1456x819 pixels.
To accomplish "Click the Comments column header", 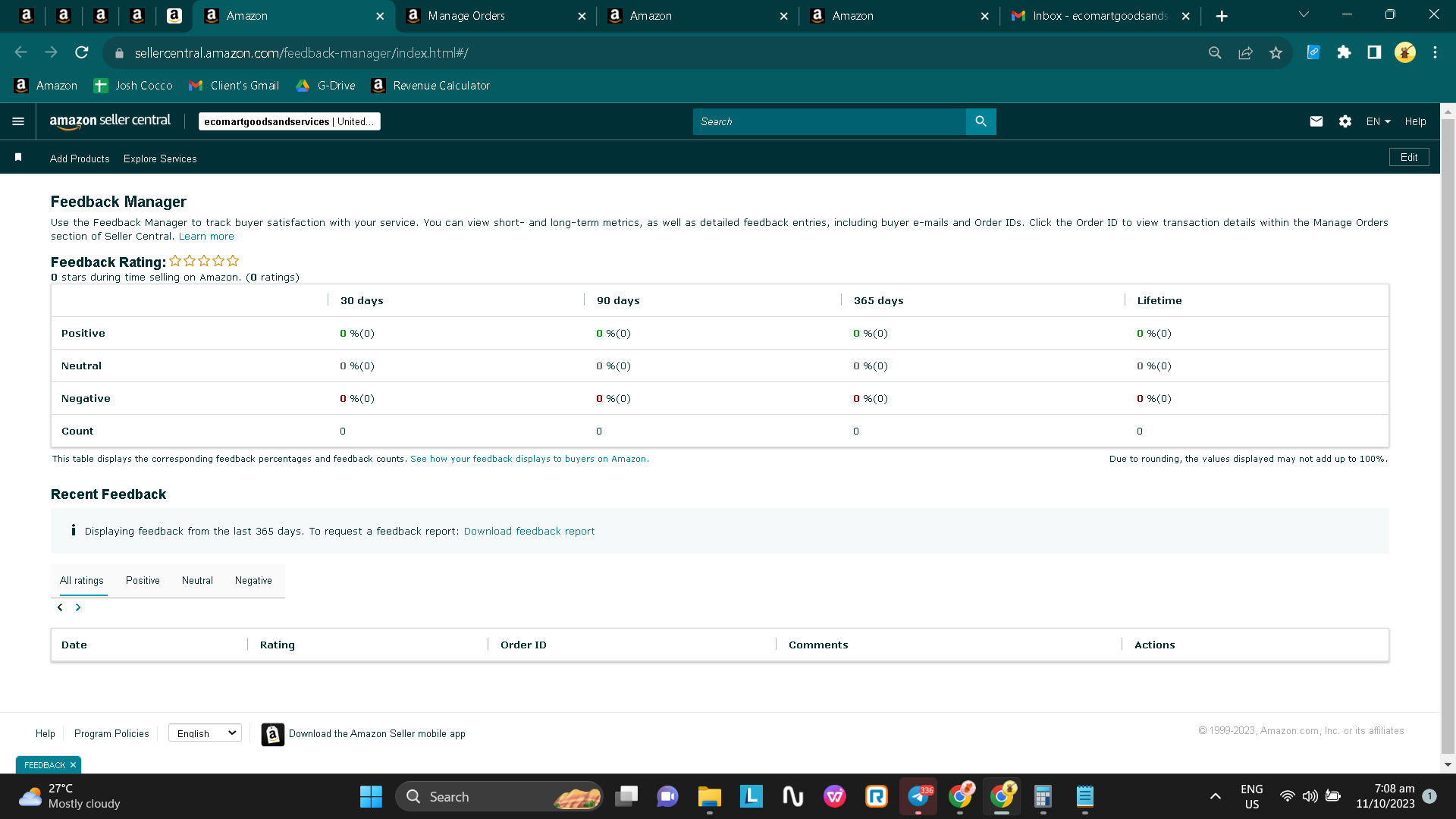I will 818,645.
